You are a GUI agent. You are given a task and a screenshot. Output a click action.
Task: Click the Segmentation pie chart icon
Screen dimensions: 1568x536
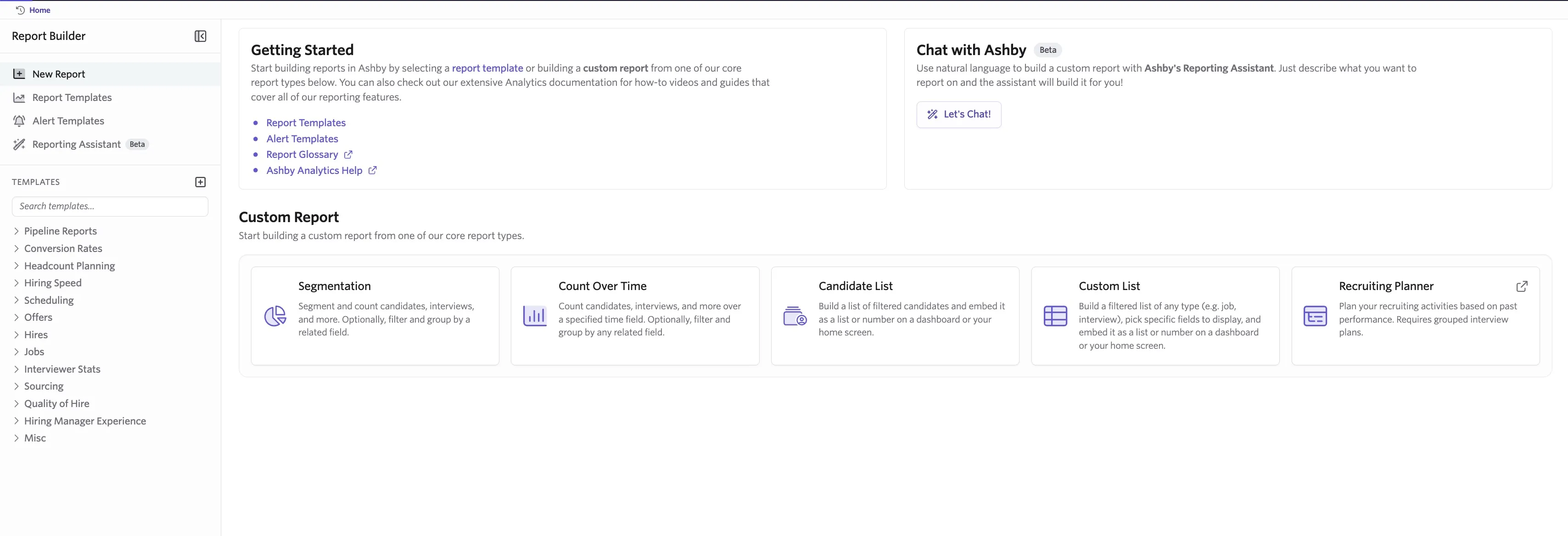coord(275,316)
